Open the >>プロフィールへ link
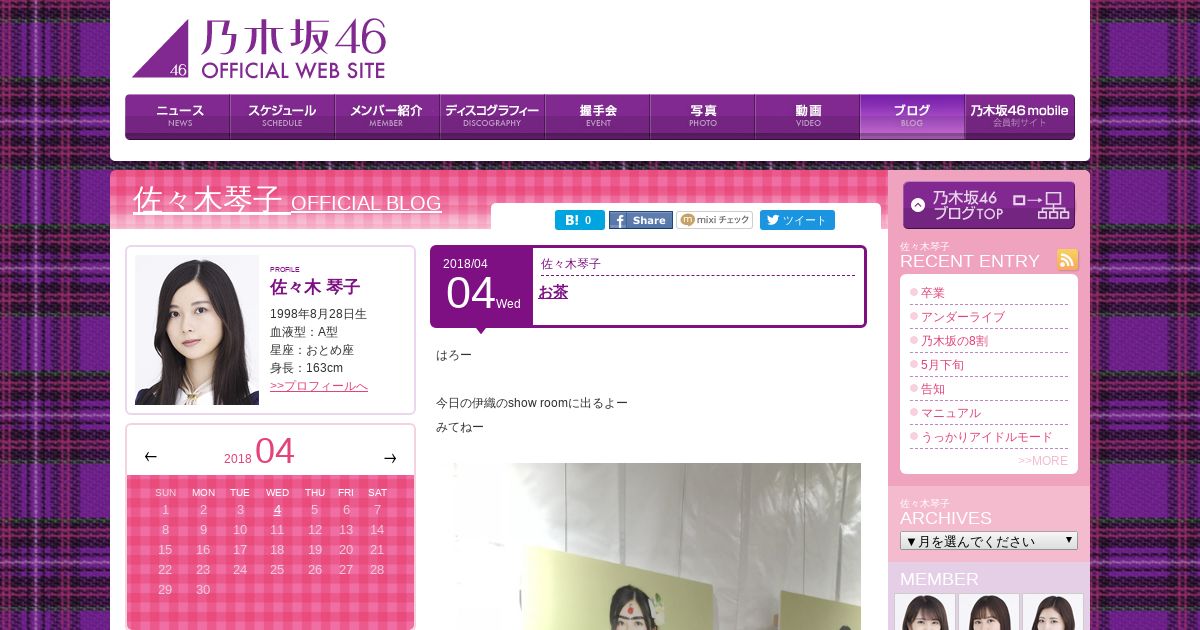This screenshot has width=1200, height=630. (319, 386)
